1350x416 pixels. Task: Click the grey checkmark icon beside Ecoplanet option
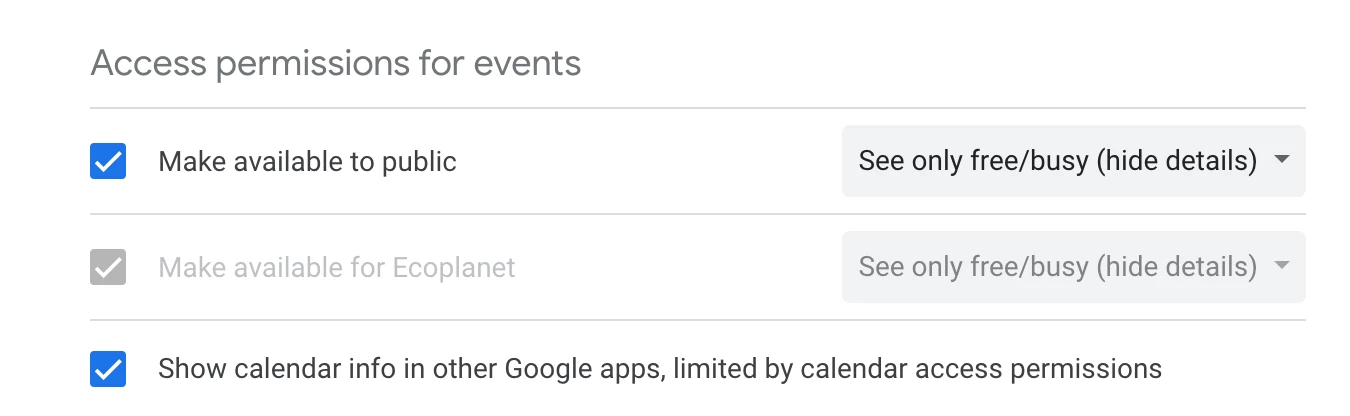tap(108, 267)
